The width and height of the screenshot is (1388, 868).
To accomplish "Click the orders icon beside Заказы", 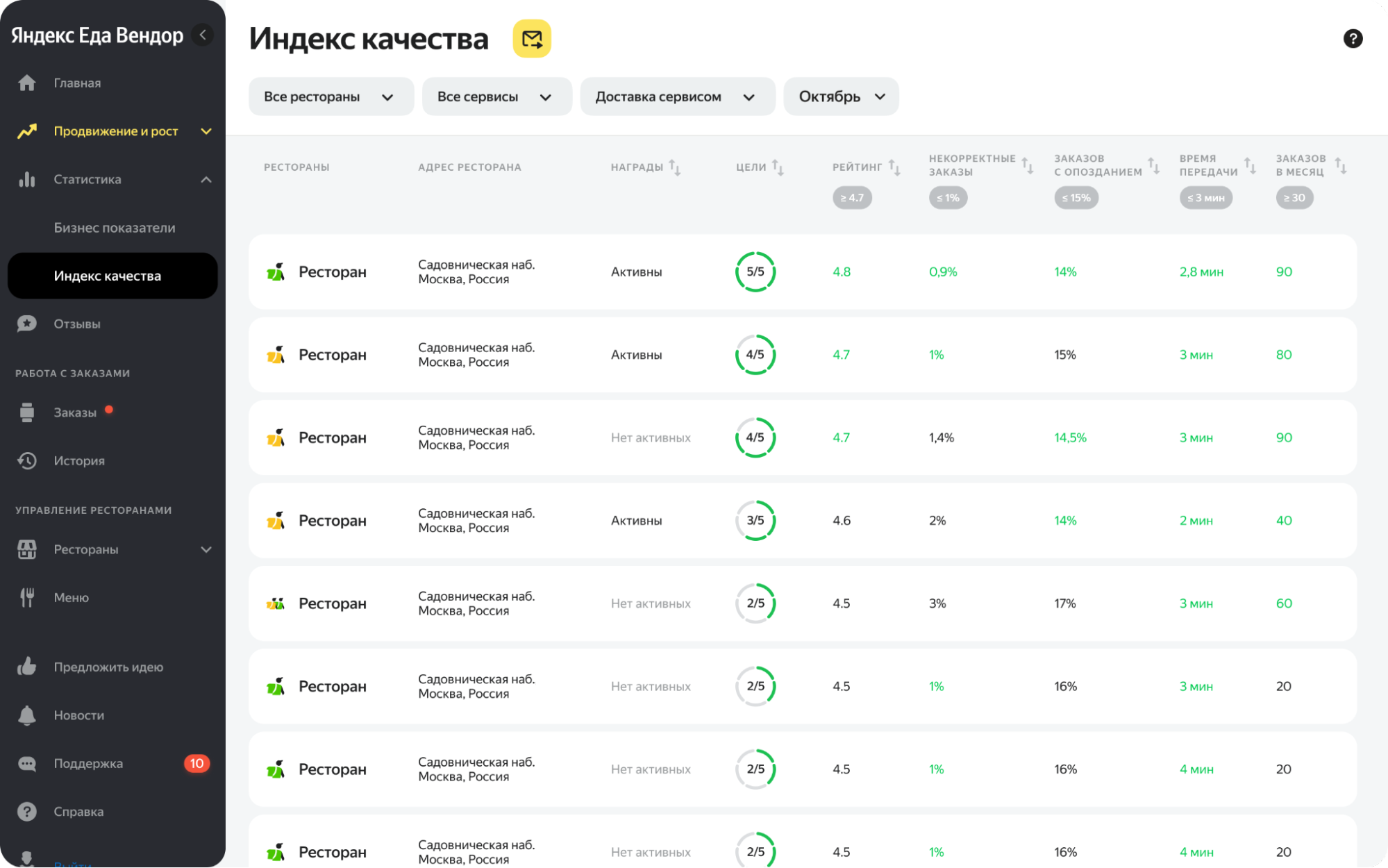I will point(27,412).
